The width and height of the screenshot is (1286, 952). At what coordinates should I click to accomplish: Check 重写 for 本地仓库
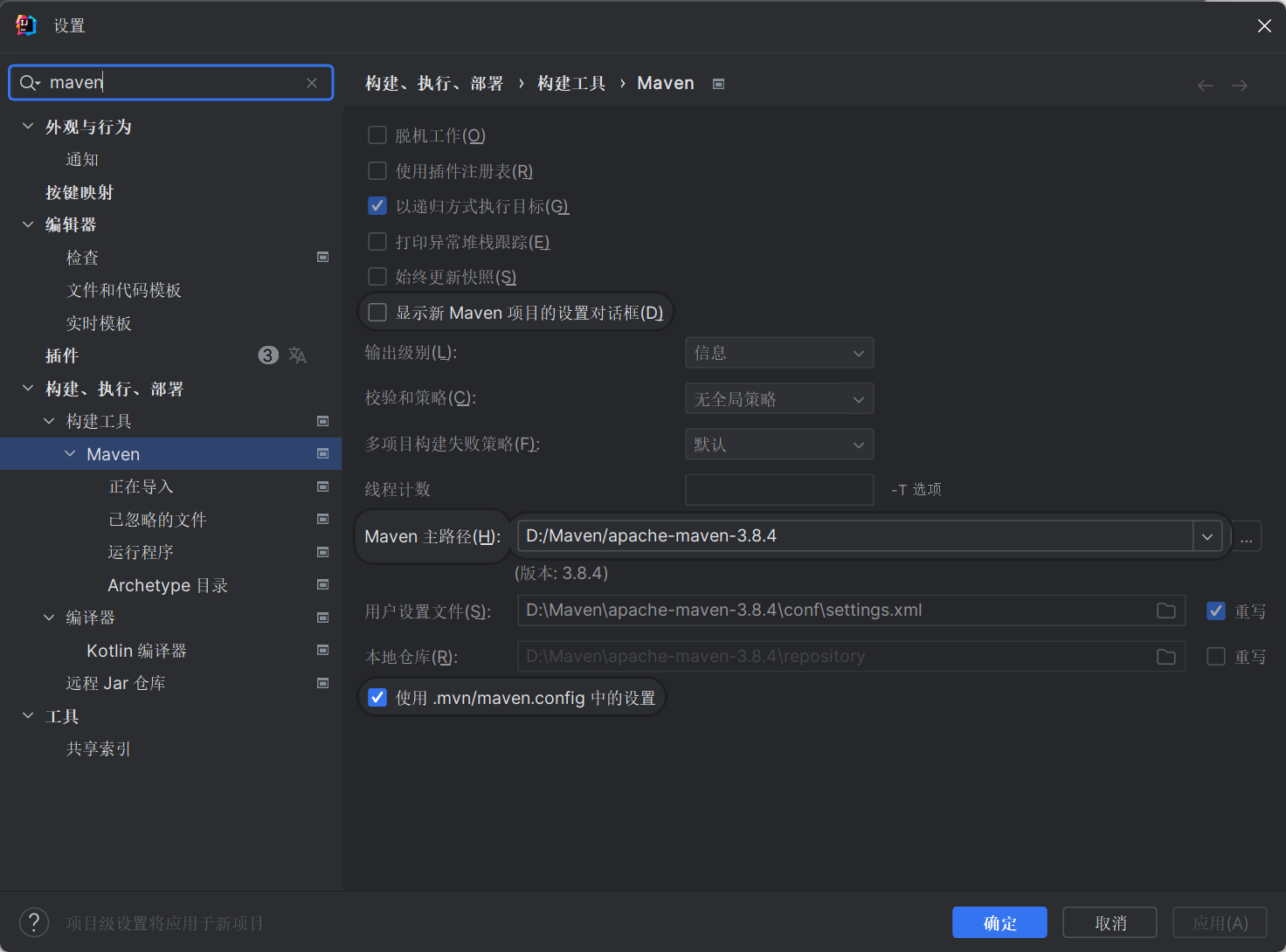(1216, 656)
